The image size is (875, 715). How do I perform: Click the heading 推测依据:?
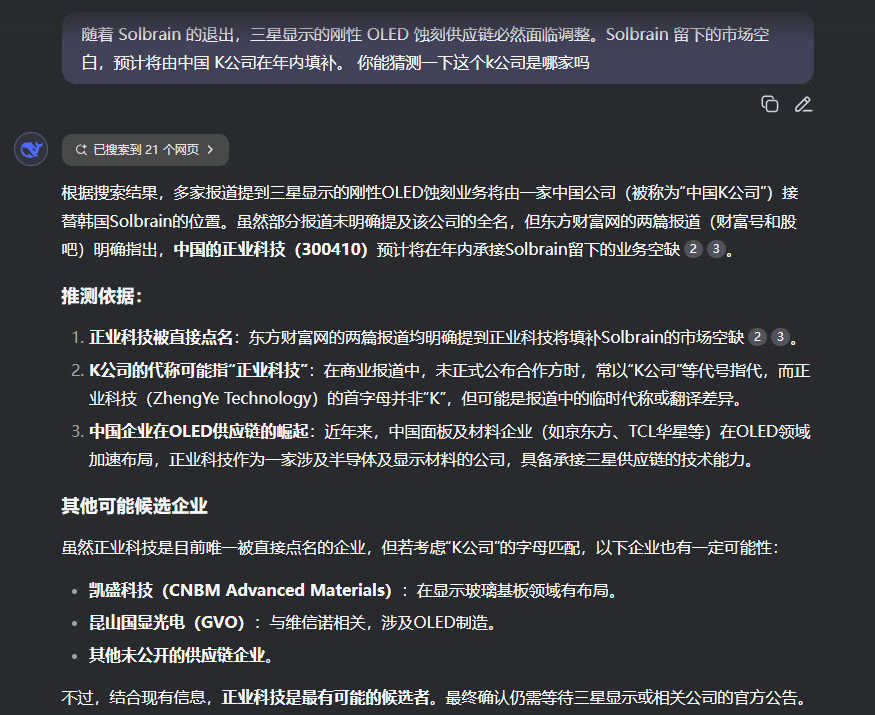102,296
